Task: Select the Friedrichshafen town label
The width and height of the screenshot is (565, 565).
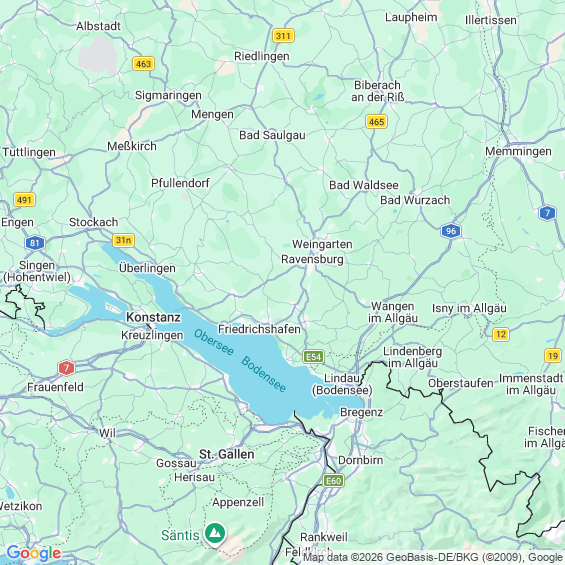Action: [x=259, y=329]
